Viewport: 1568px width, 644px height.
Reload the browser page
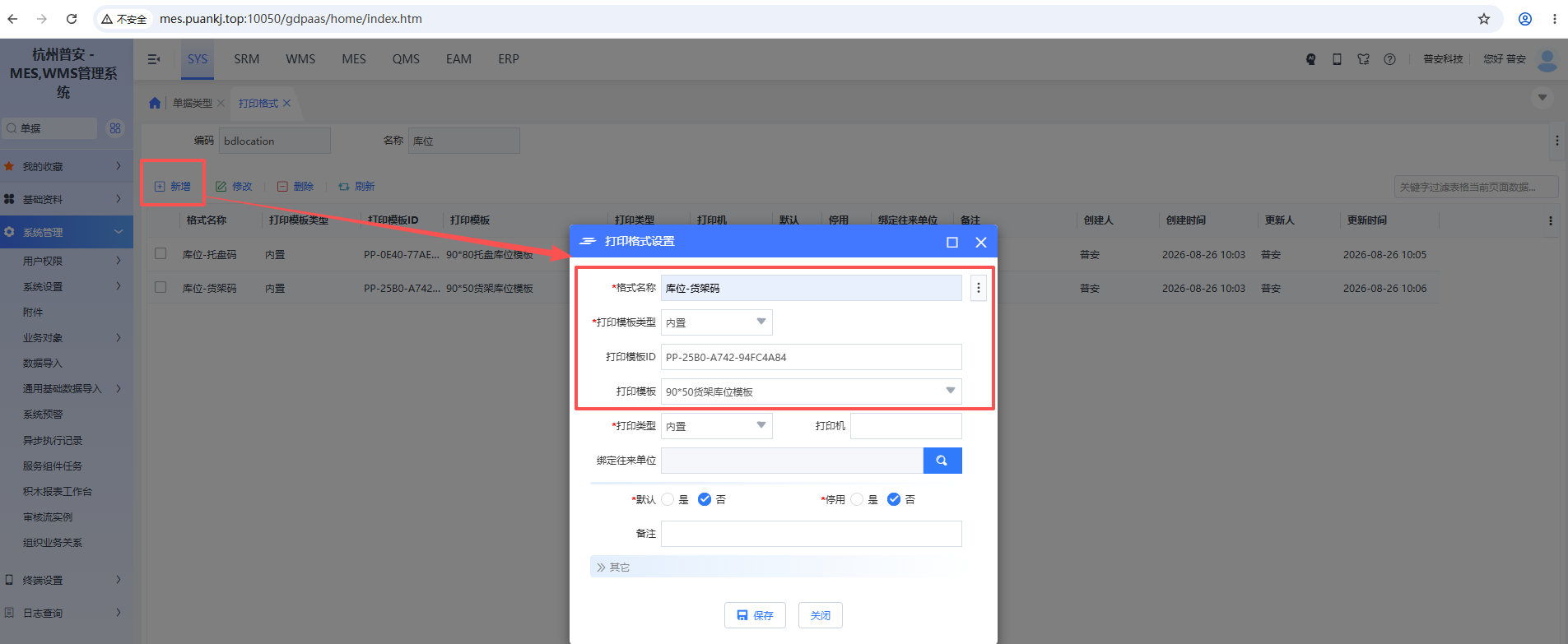(x=72, y=19)
